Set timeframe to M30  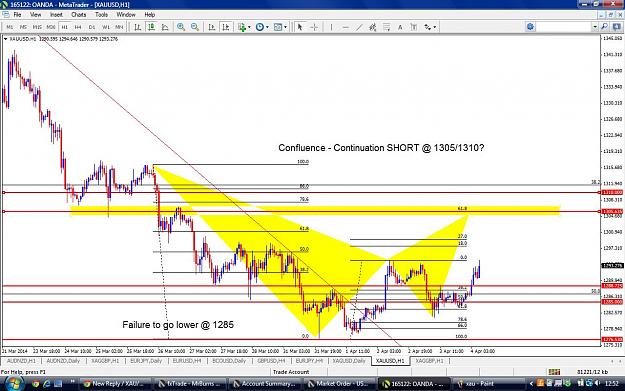click(51, 27)
